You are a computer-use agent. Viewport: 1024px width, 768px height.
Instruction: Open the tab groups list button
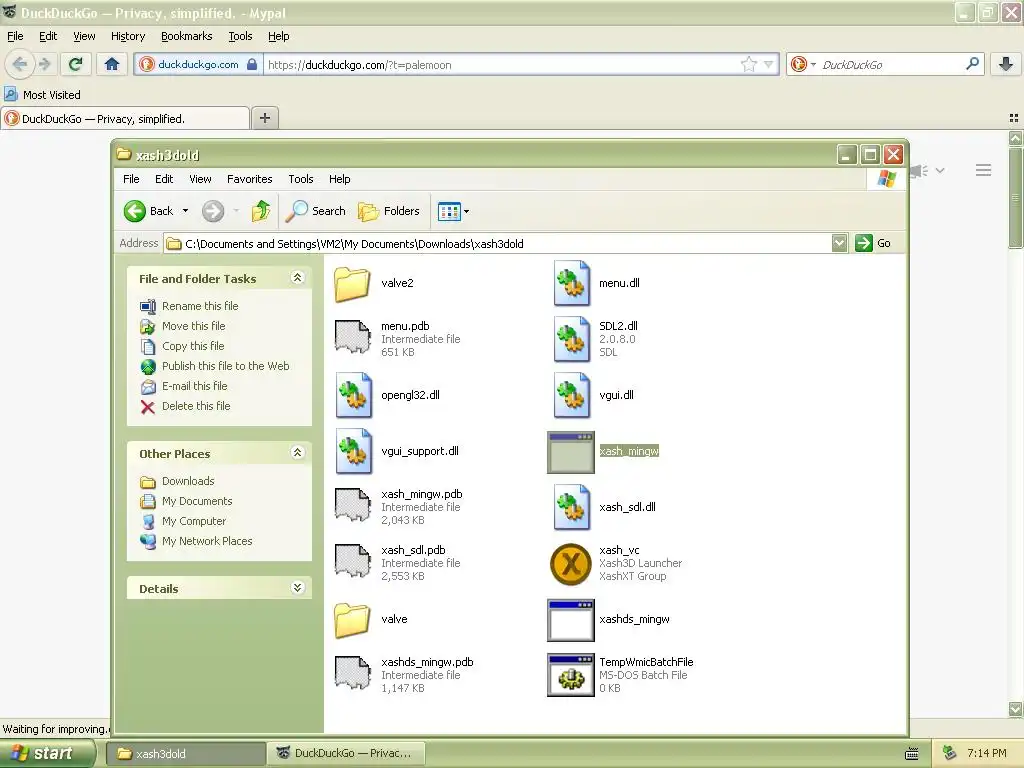point(1014,118)
